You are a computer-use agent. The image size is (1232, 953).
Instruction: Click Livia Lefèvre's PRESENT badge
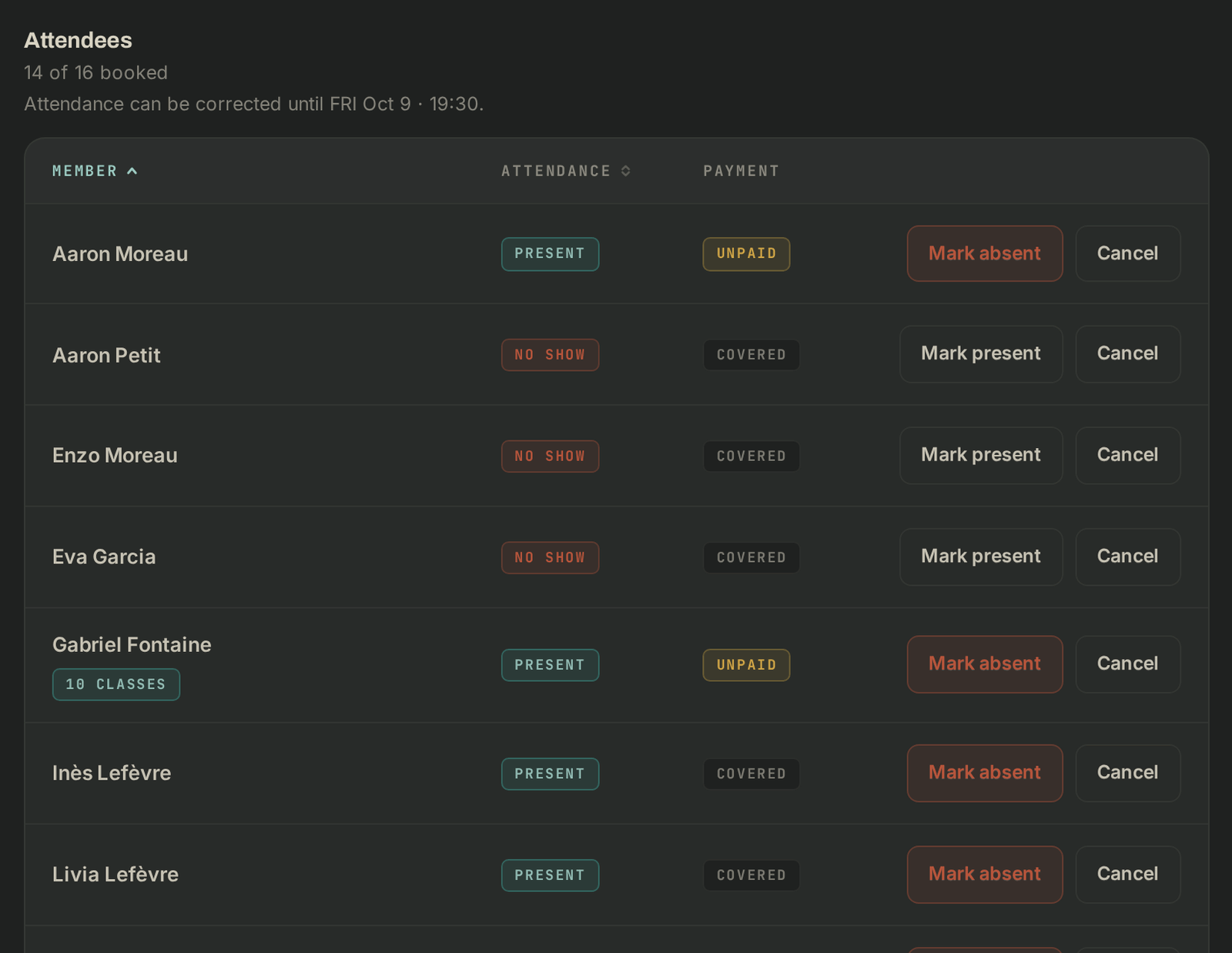pos(550,875)
